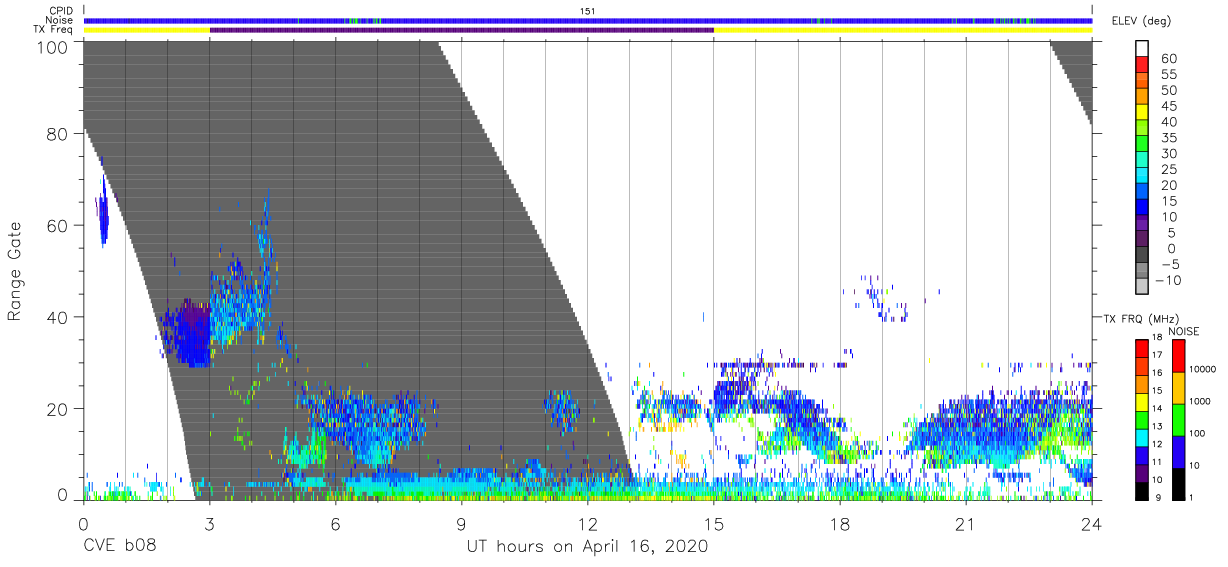Select the blue noise swatch between 10 and 100
This screenshot has width=1228, height=567.
pyautogui.click(x=1178, y=451)
